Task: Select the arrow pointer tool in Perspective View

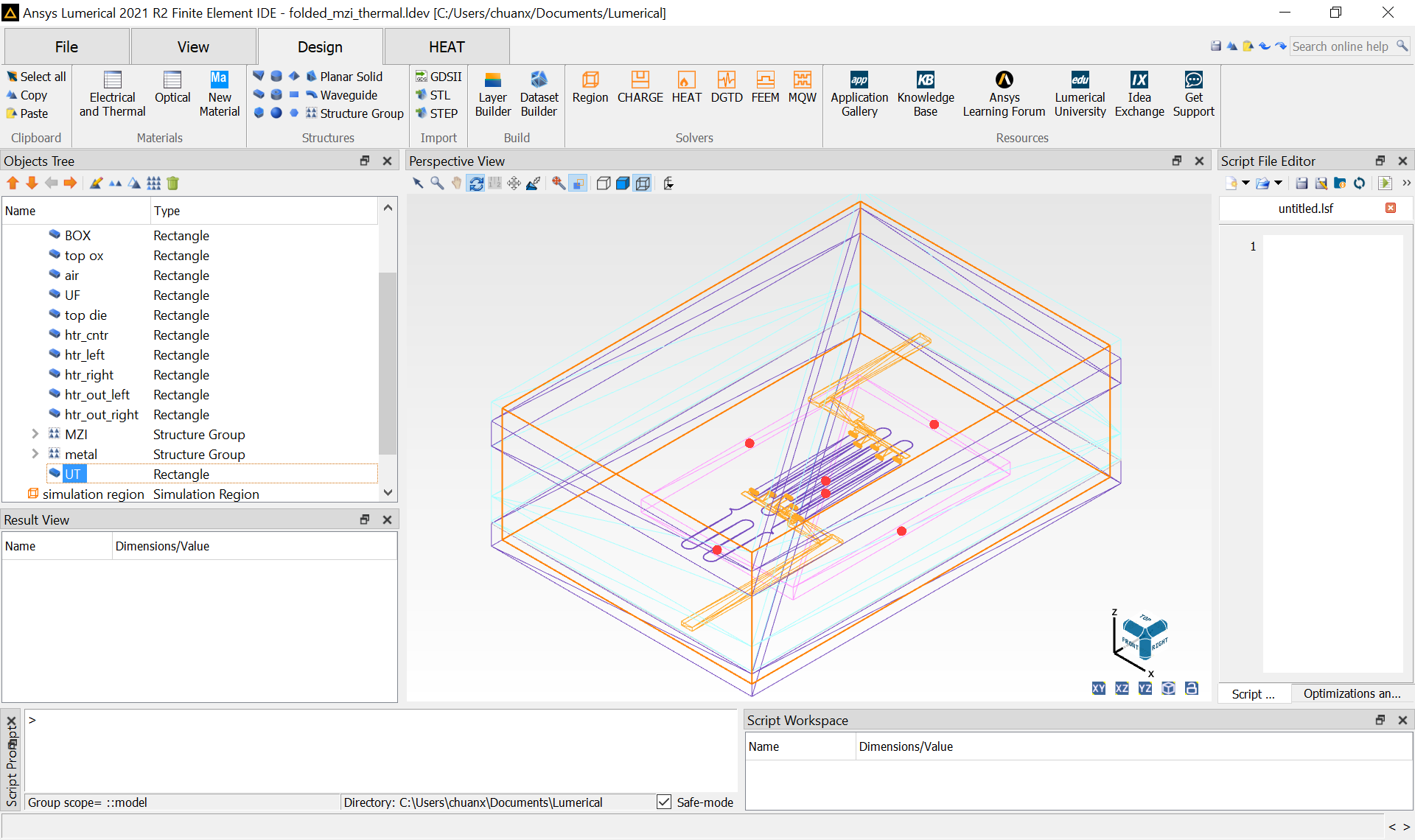Action: click(418, 183)
